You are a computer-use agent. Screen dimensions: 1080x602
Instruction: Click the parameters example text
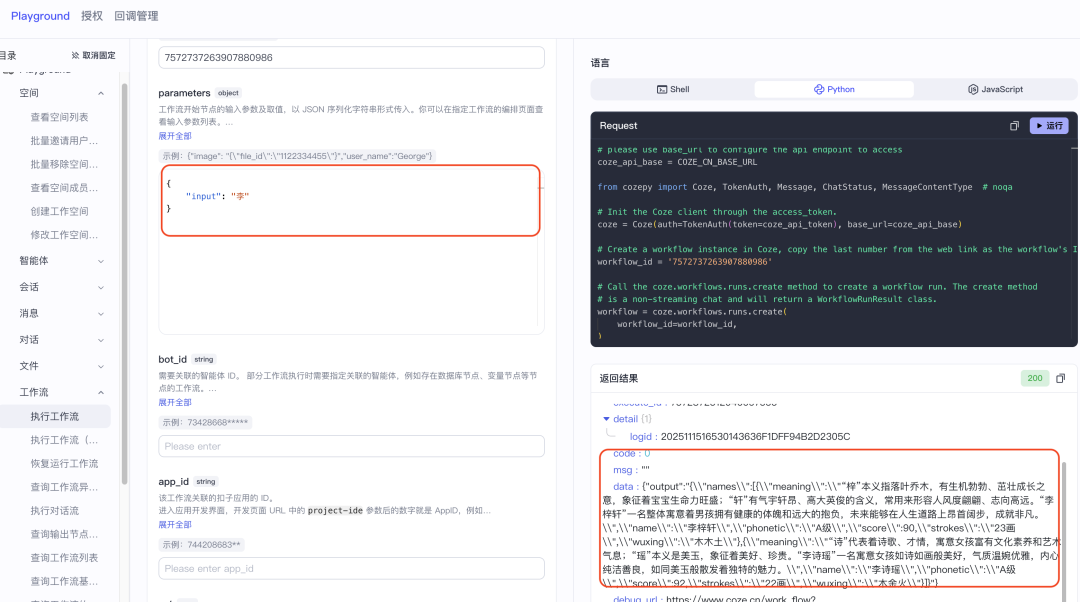[298, 156]
